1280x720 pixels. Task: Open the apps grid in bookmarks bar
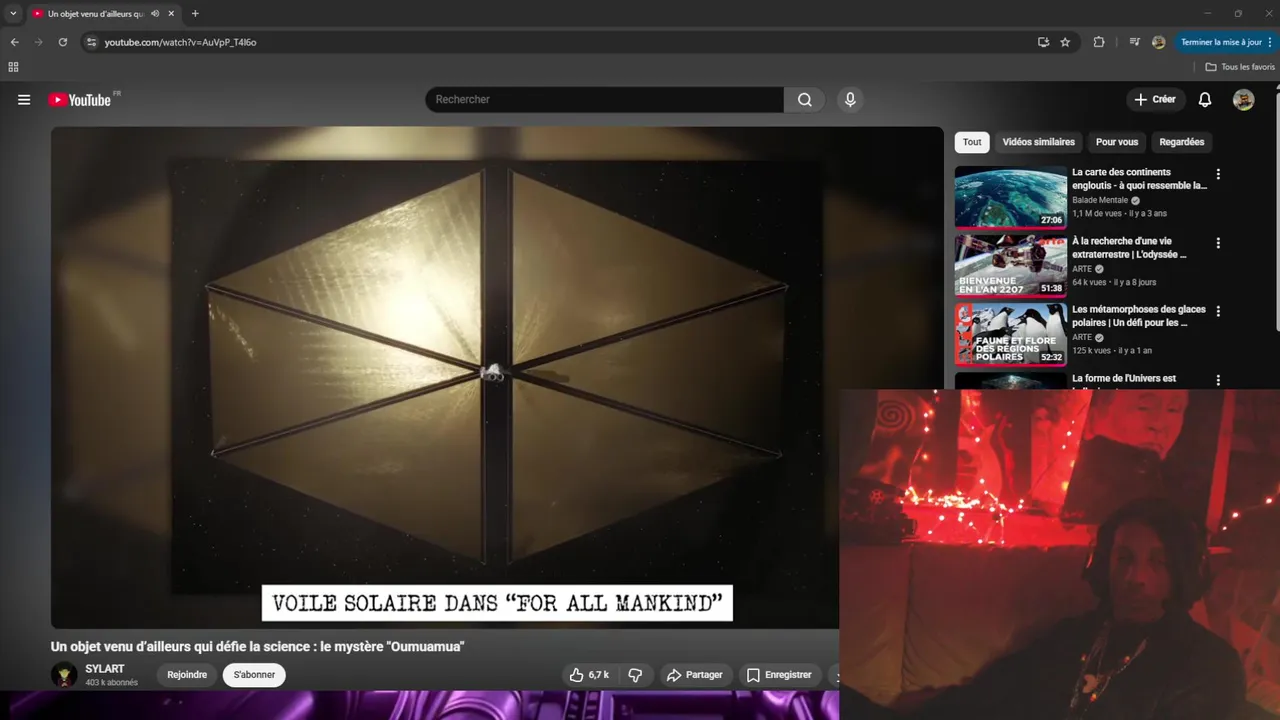click(x=13, y=67)
